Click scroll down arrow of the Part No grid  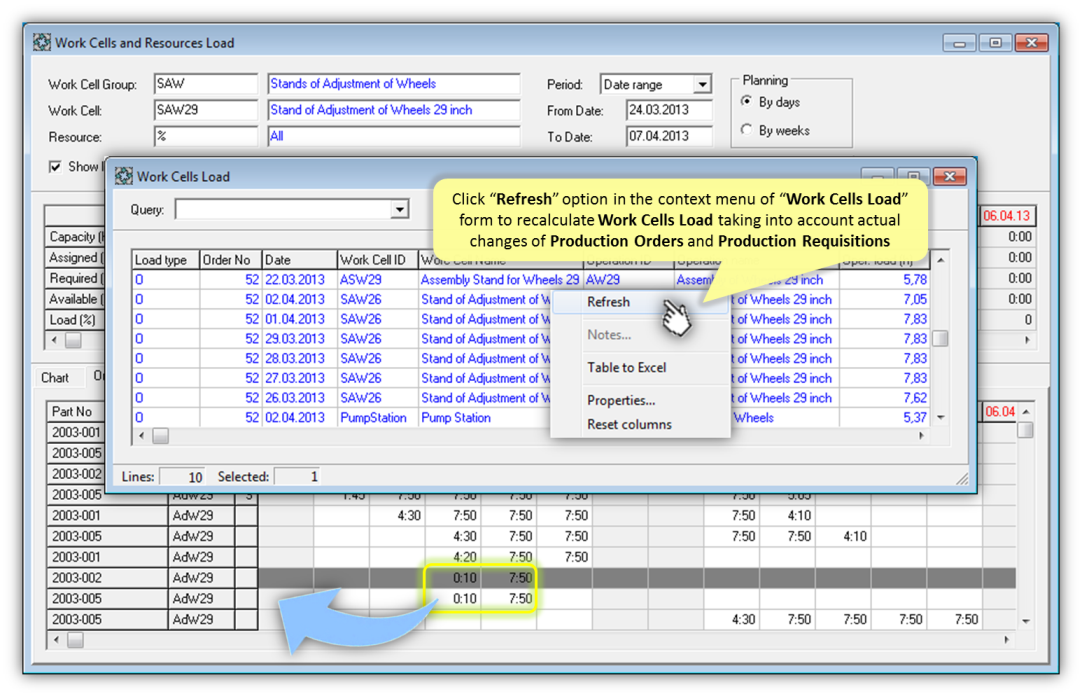pos(1026,621)
